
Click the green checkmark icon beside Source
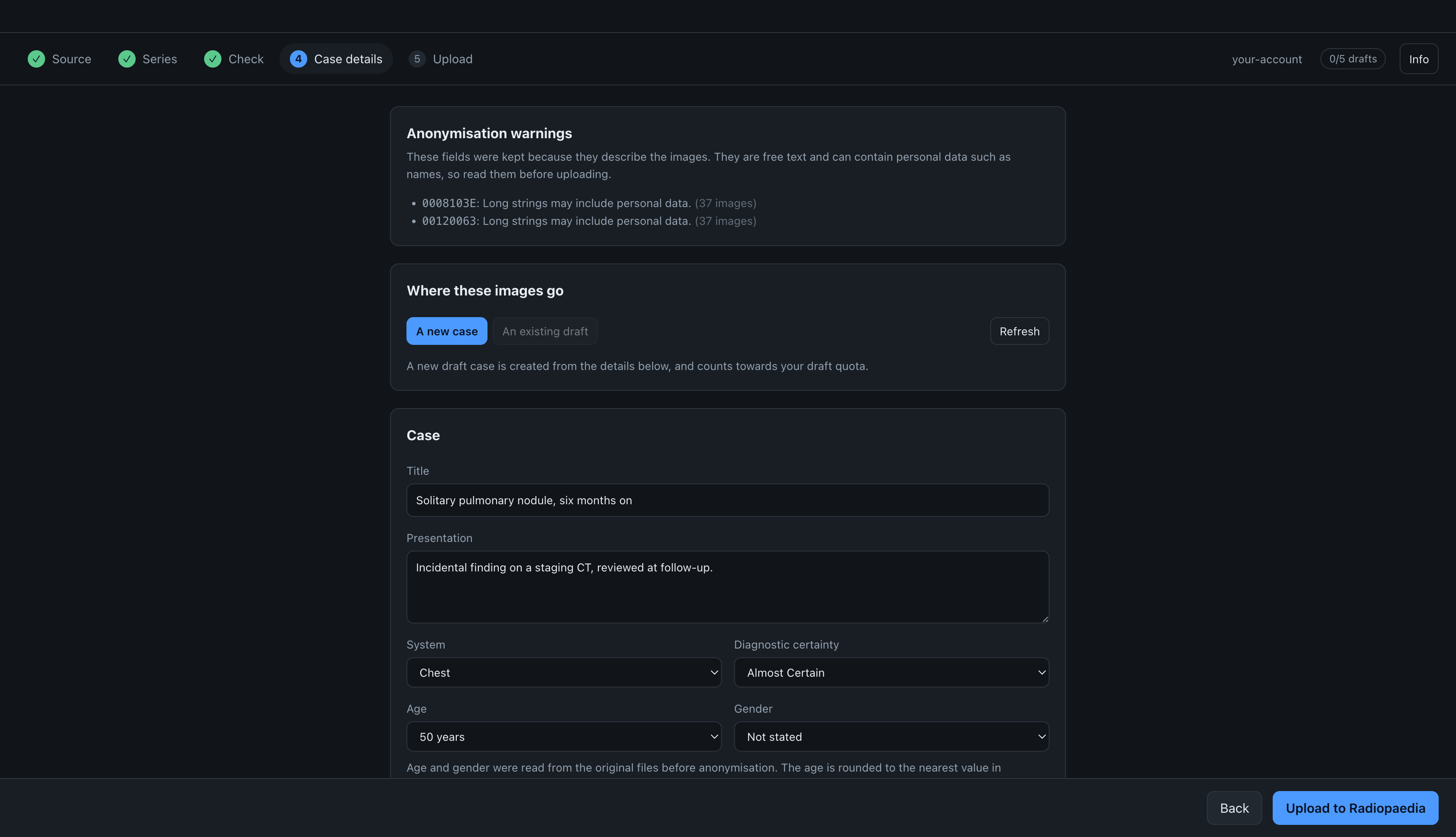[x=36, y=58]
